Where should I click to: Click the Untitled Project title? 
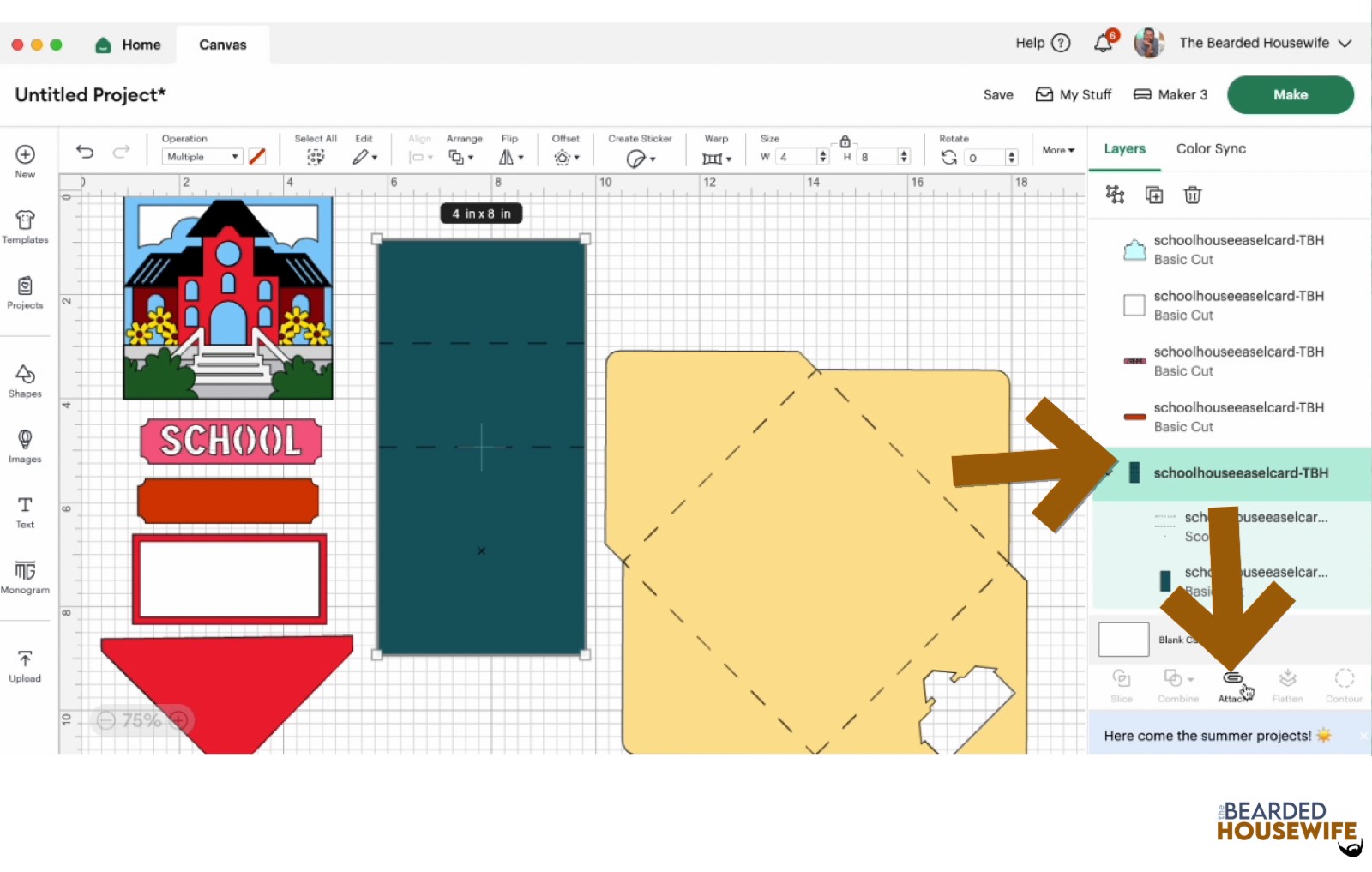tap(90, 95)
